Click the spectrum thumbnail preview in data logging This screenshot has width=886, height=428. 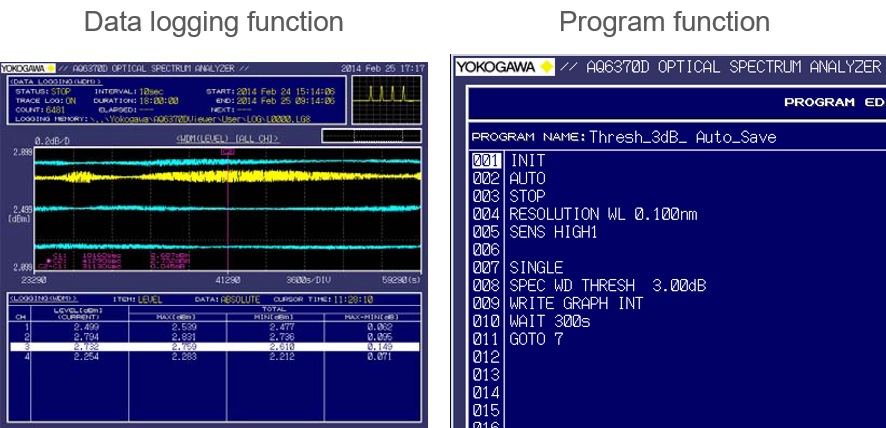click(384, 97)
